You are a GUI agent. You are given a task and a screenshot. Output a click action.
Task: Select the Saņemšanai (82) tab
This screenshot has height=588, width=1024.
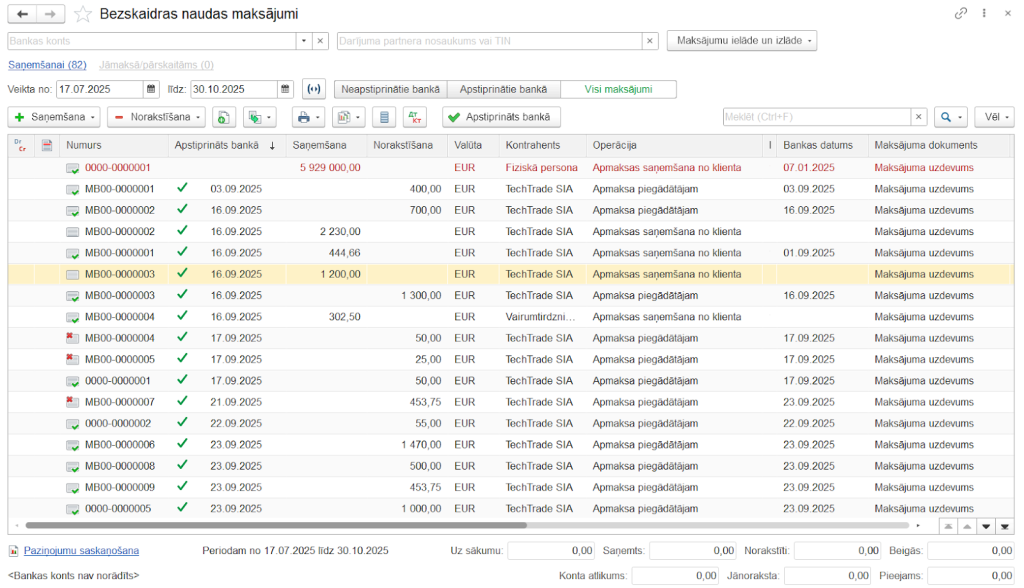point(47,65)
